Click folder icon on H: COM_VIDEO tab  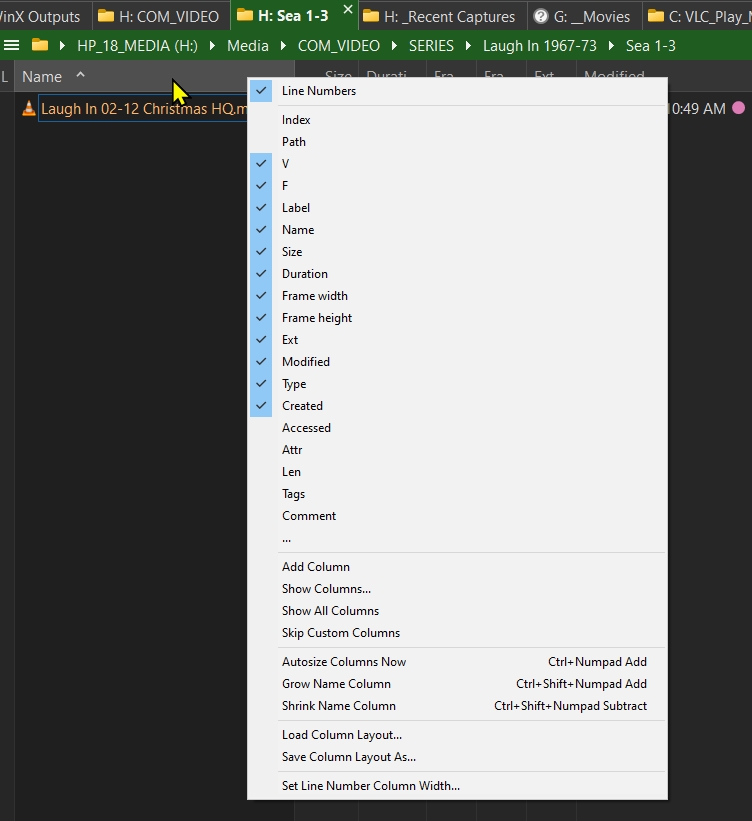pyautogui.click(x=106, y=16)
